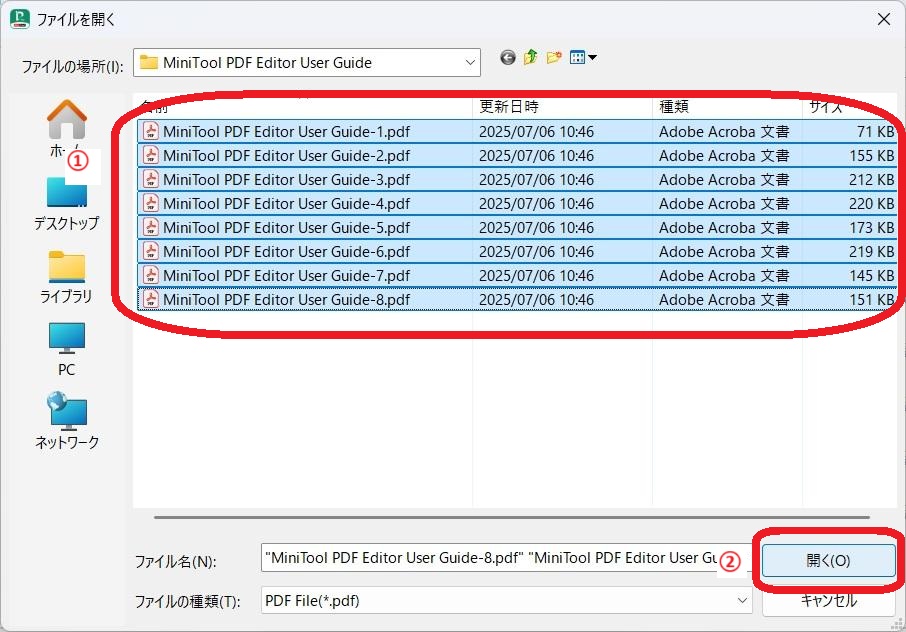
Task: Click the date cell of User Guide-4.pdf
Action: tap(536, 204)
